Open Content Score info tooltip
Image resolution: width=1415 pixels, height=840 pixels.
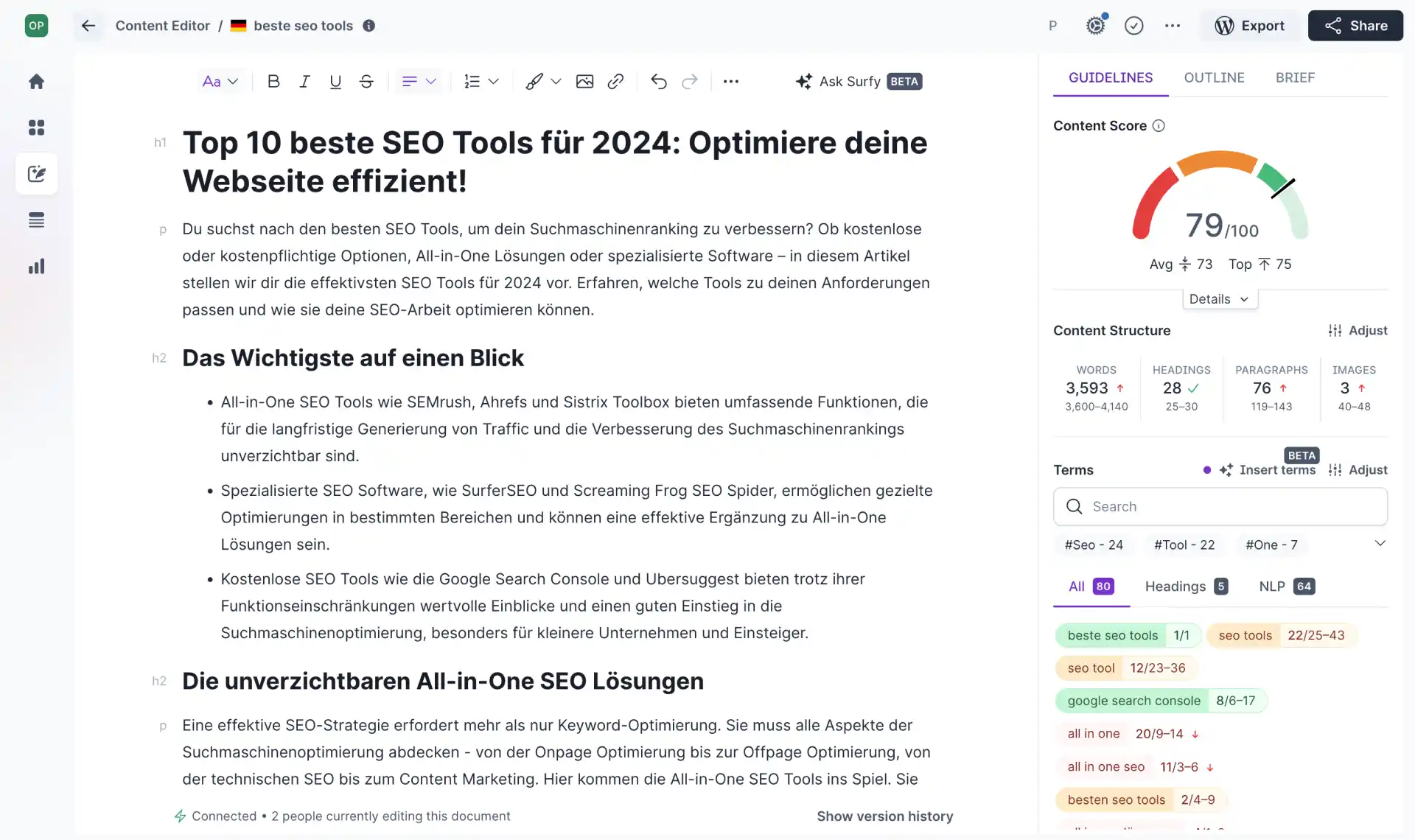point(1159,126)
